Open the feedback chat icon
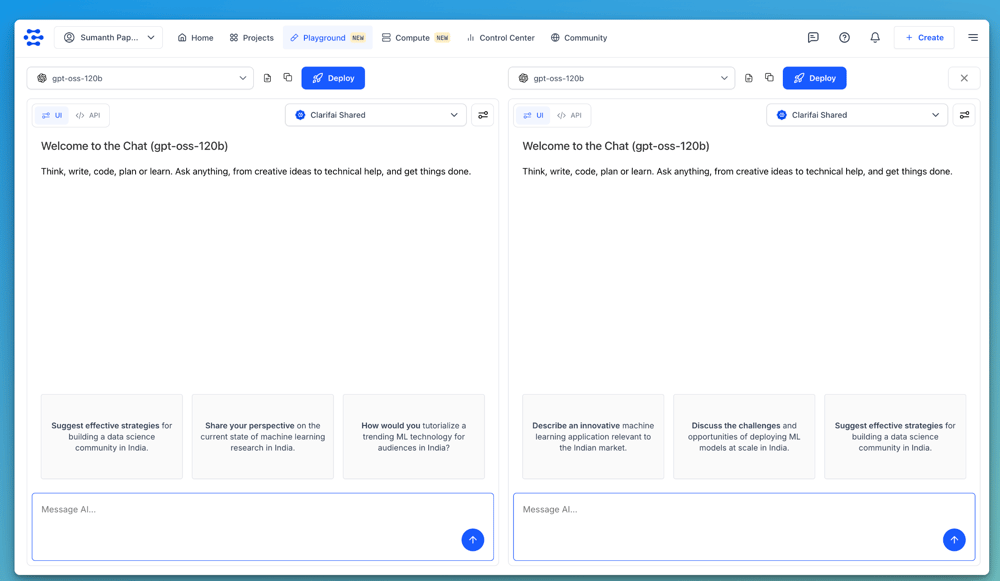The width and height of the screenshot is (1000, 581). click(x=813, y=38)
